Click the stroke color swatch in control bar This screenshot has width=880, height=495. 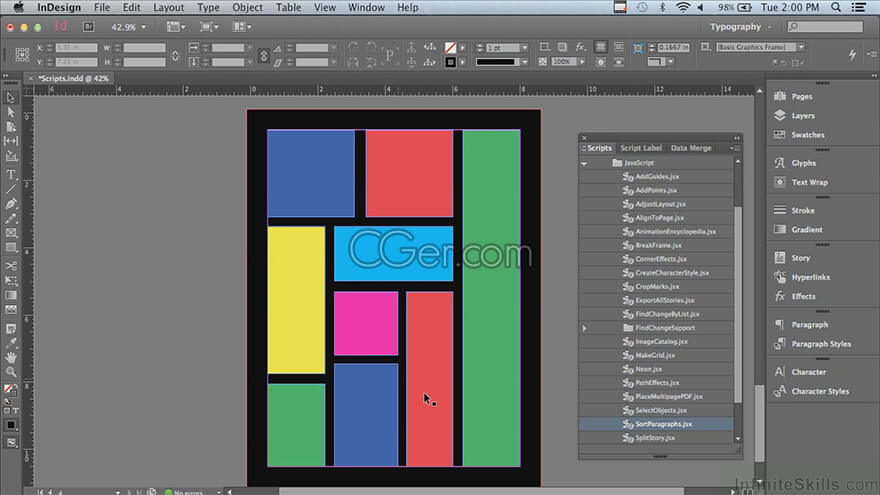450,62
